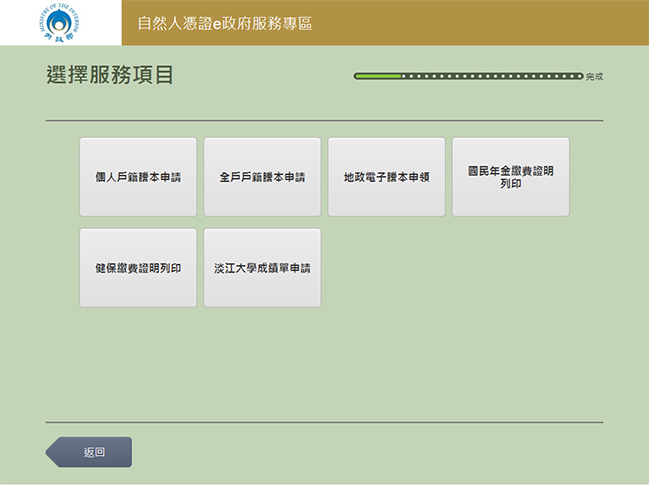Click empty tile area right of 淡江大學成績單申請
This screenshot has height=485, width=650.
coord(386,268)
